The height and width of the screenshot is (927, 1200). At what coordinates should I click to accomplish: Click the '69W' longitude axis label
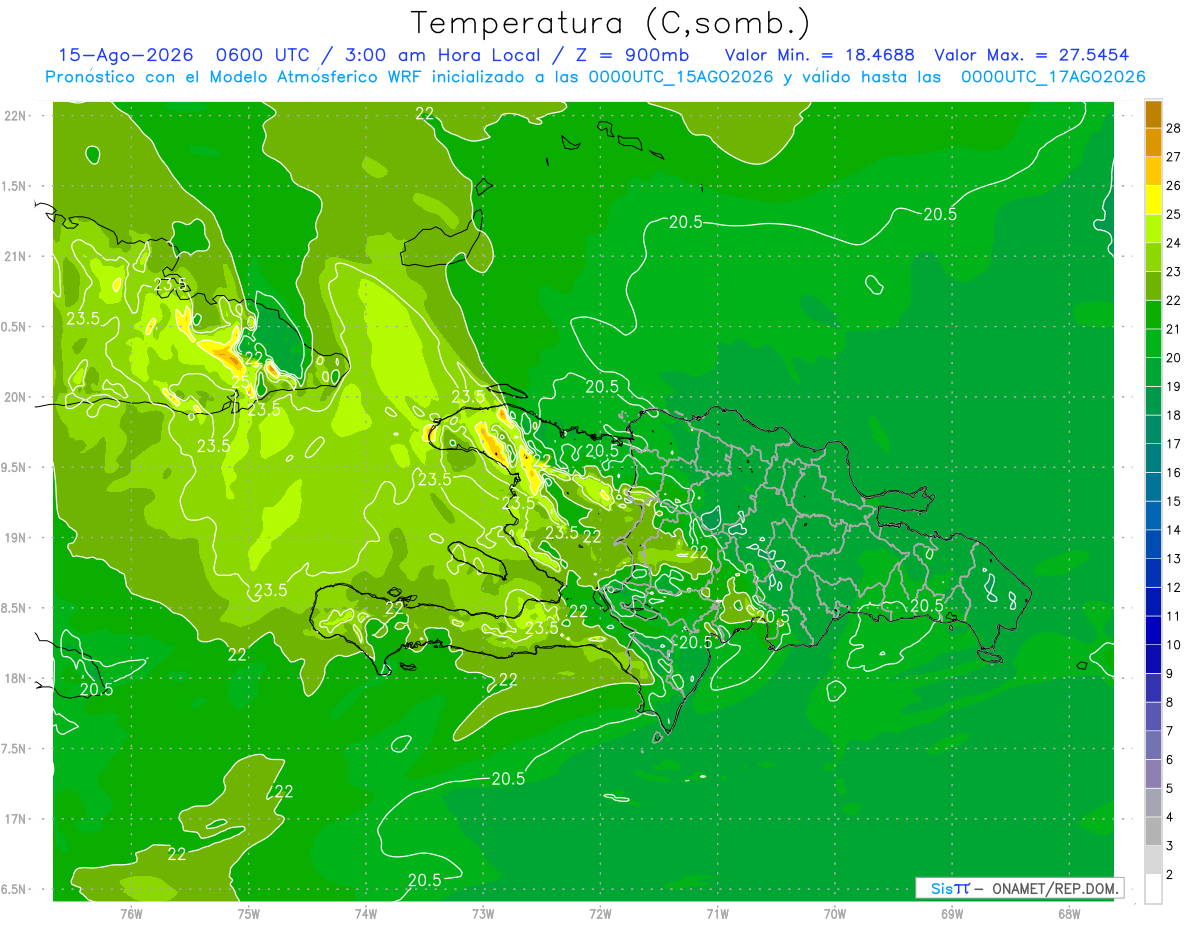(952, 913)
